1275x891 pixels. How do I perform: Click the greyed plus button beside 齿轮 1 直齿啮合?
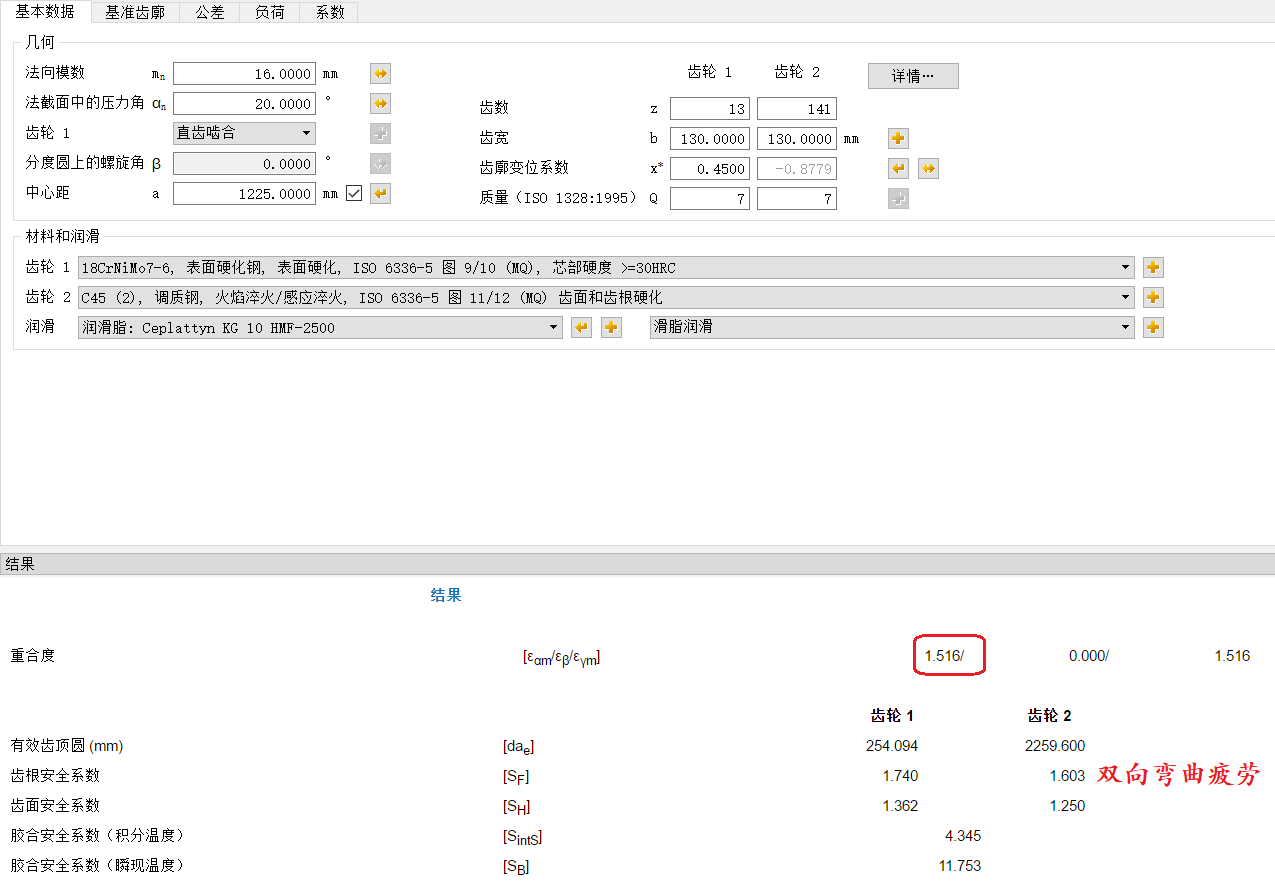(x=380, y=134)
